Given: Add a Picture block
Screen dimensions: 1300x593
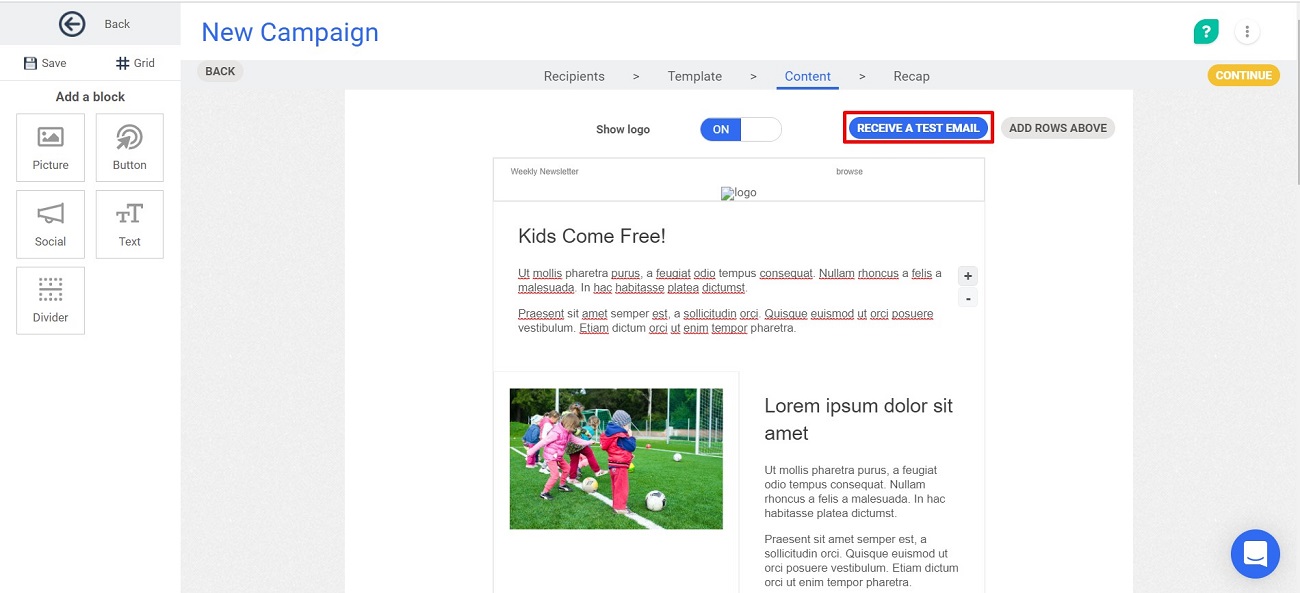Looking at the screenshot, I should (x=50, y=147).
